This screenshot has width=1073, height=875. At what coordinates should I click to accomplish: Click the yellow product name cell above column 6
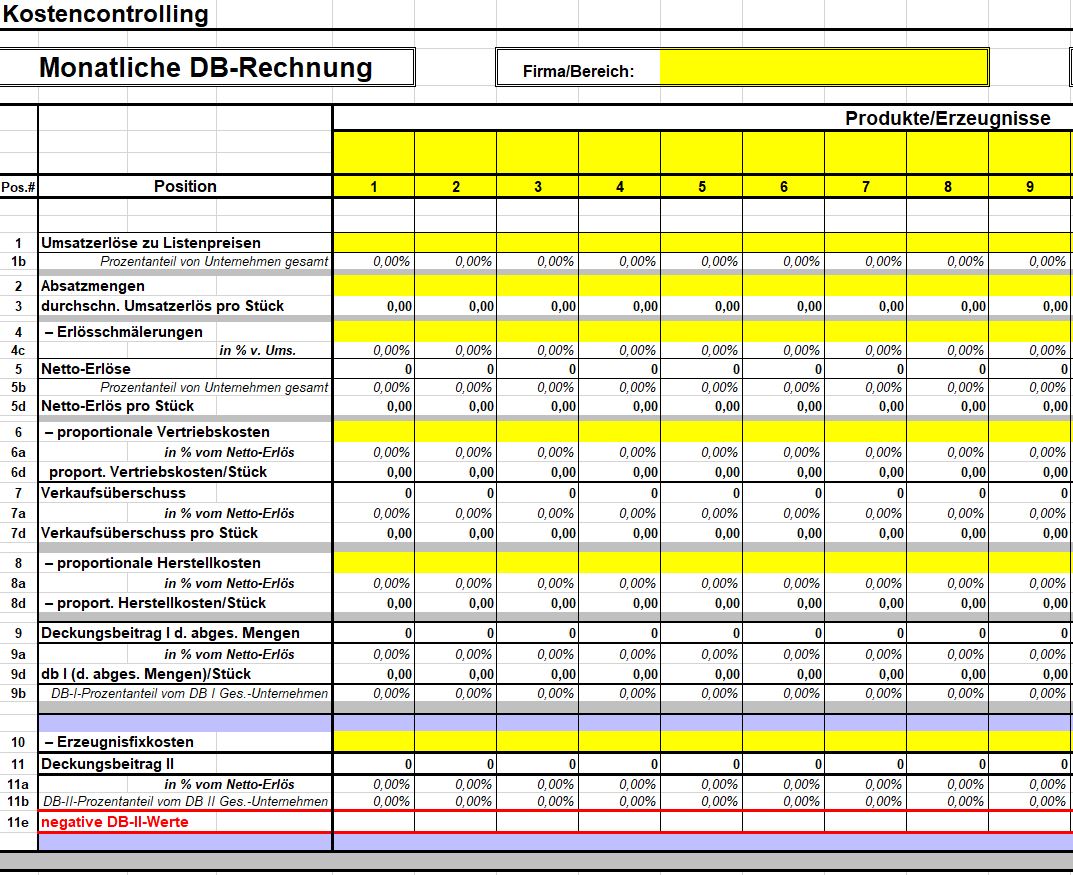[784, 153]
